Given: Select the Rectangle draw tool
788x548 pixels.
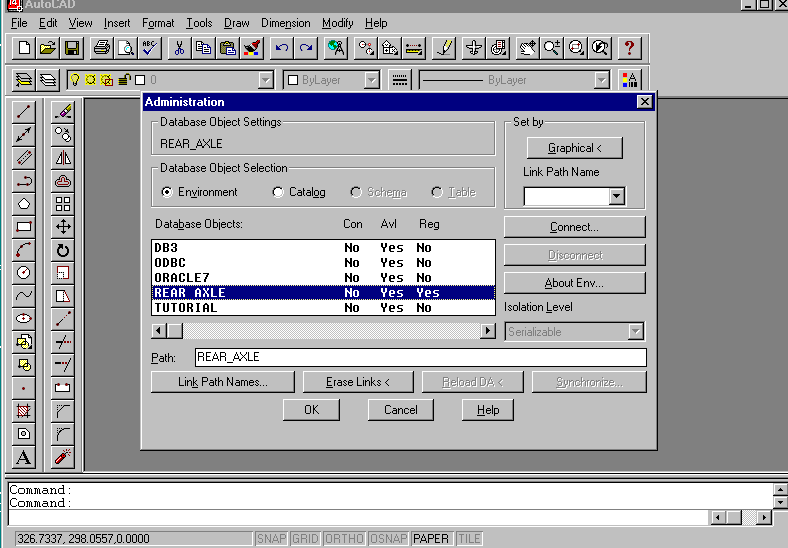Looking at the screenshot, I should click(x=24, y=227).
